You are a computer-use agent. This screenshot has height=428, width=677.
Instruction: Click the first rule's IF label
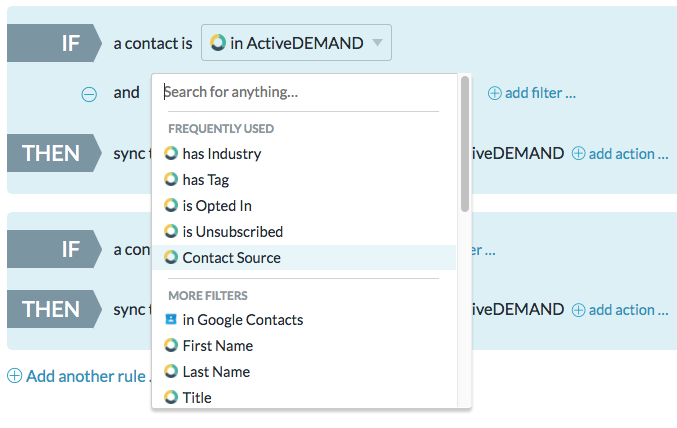[54, 43]
